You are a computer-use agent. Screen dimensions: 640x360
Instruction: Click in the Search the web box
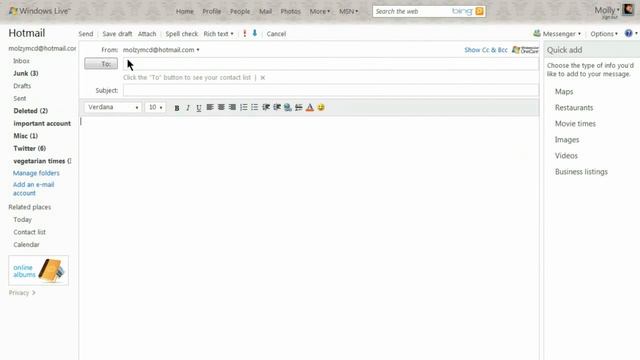pyautogui.click(x=412, y=11)
